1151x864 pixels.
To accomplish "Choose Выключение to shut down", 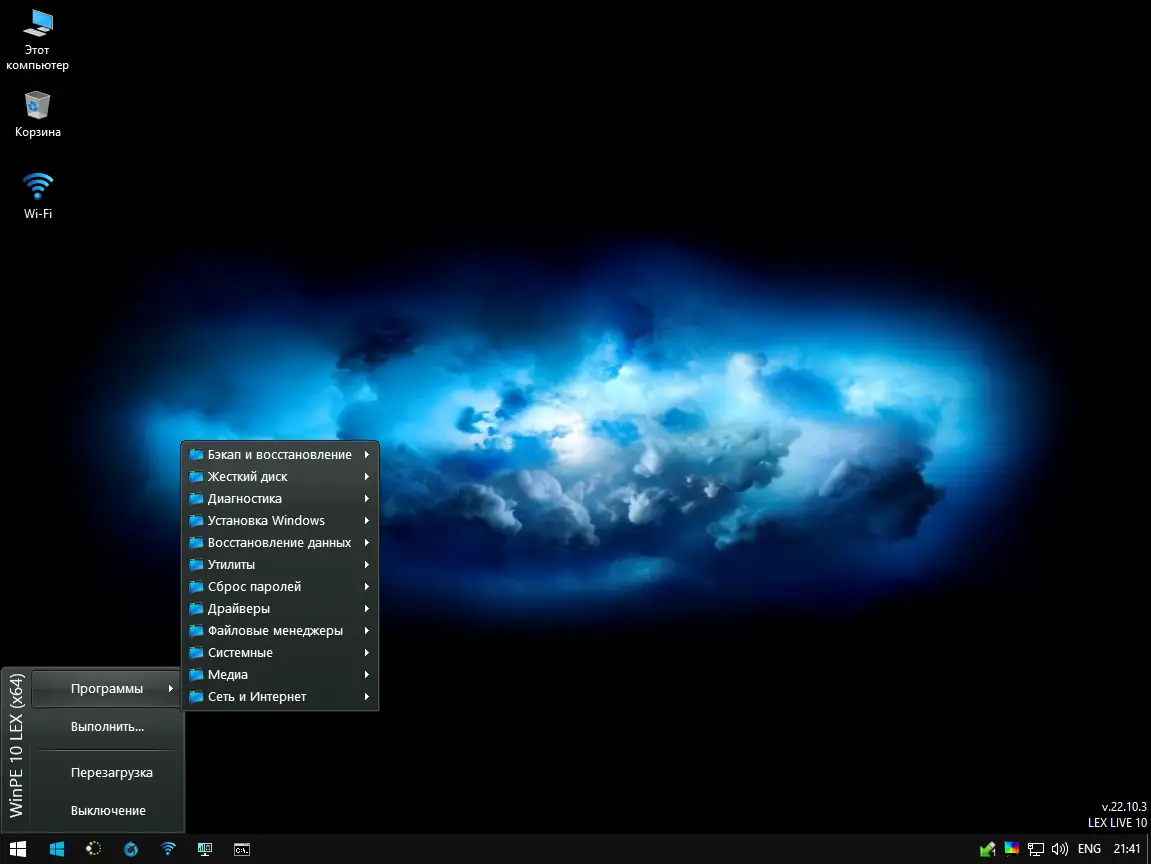I will coord(107,810).
